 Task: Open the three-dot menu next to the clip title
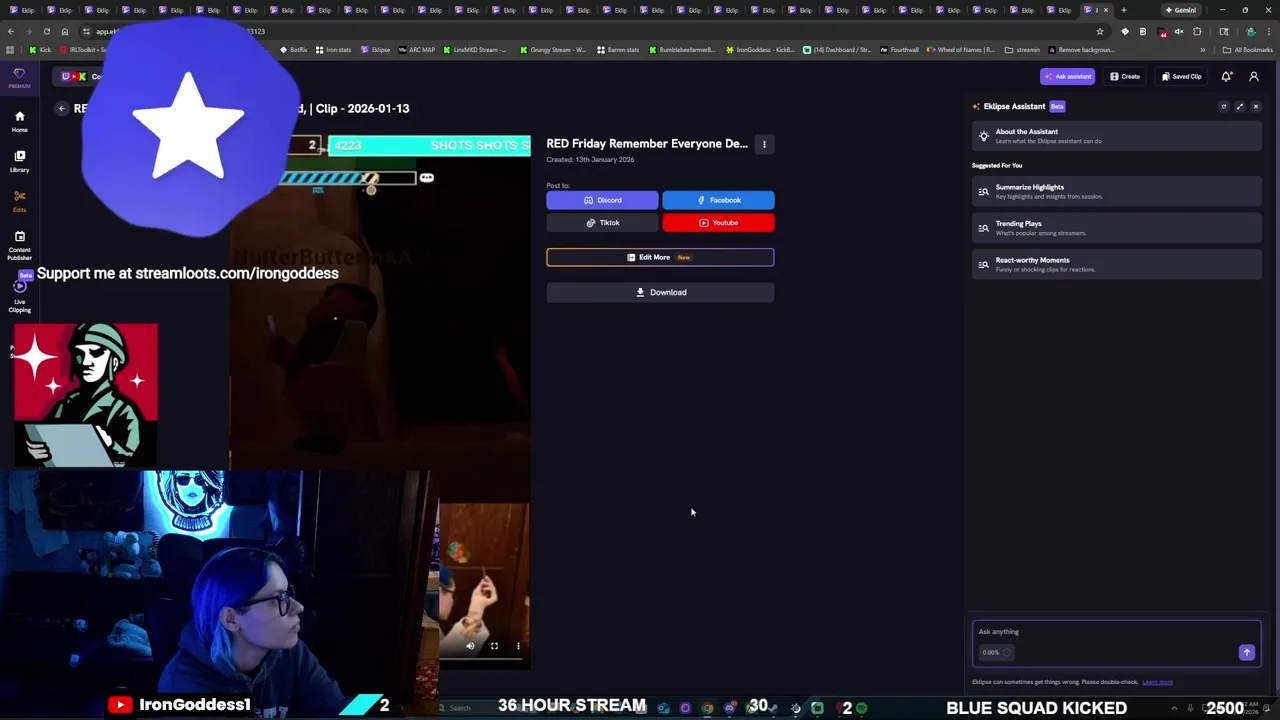[764, 144]
